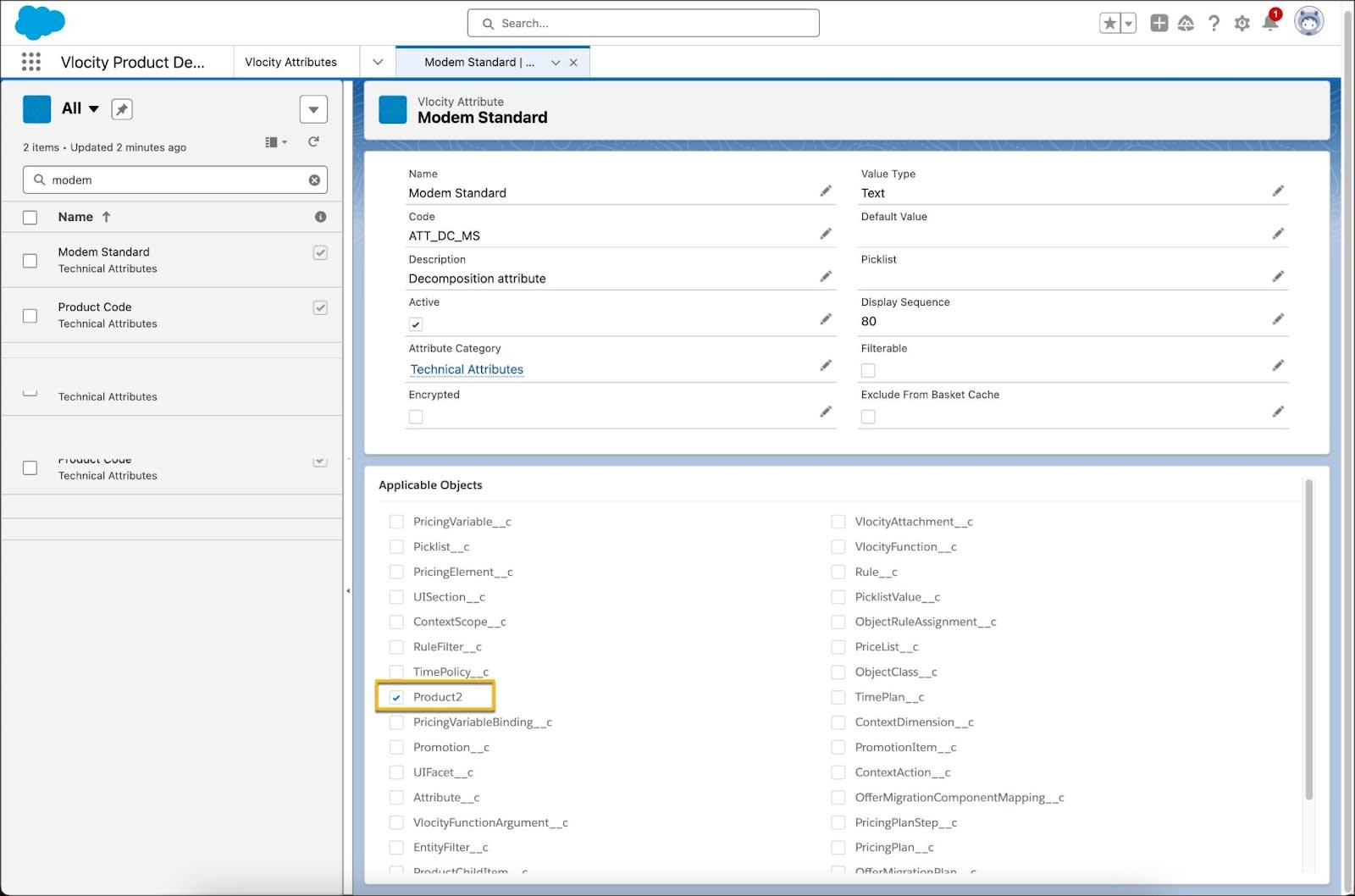This screenshot has width=1355, height=896.
Task: Open the Global Actions plus icon
Action: 1159,24
